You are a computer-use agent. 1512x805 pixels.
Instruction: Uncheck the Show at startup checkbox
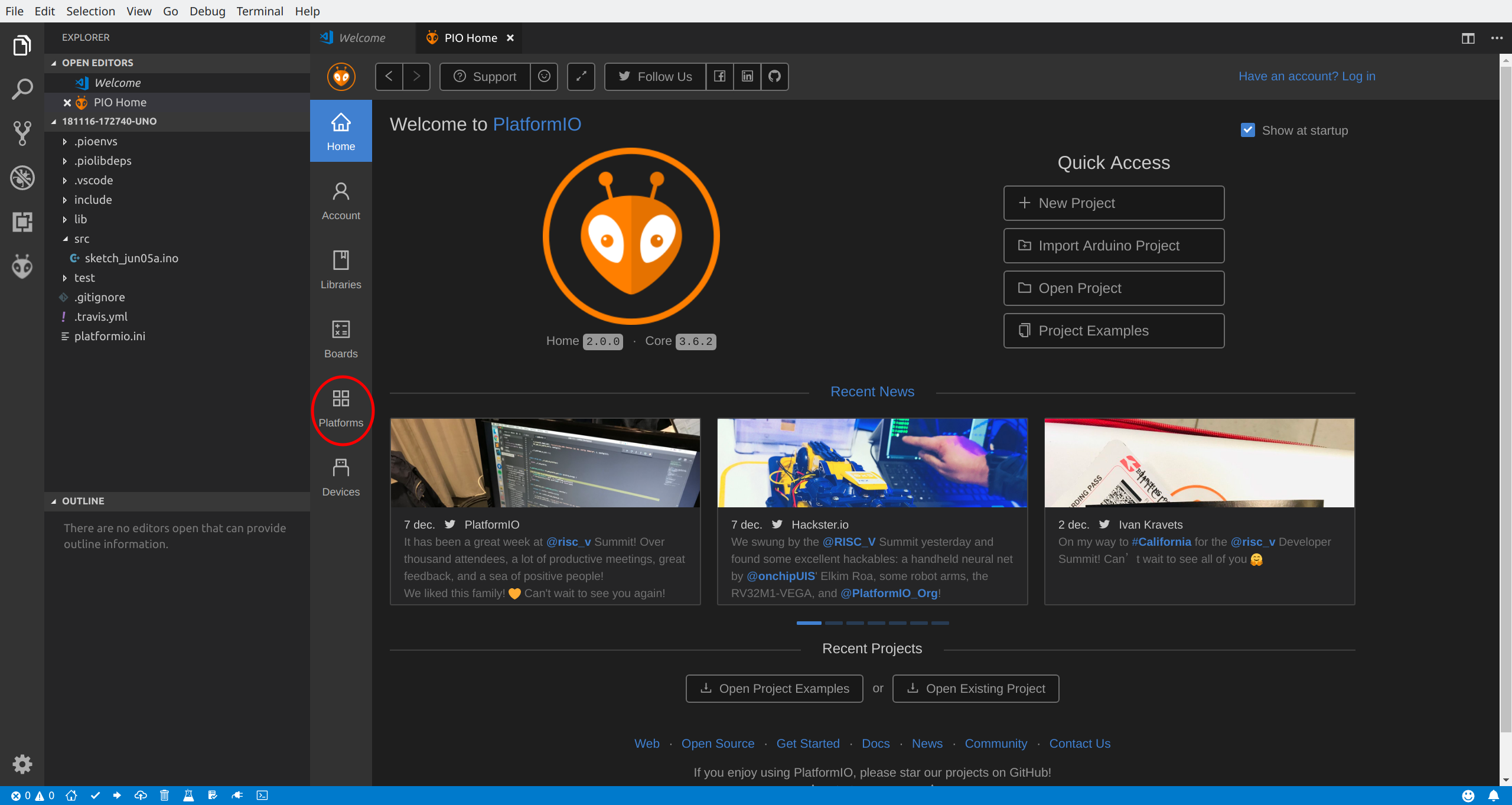pyautogui.click(x=1248, y=130)
